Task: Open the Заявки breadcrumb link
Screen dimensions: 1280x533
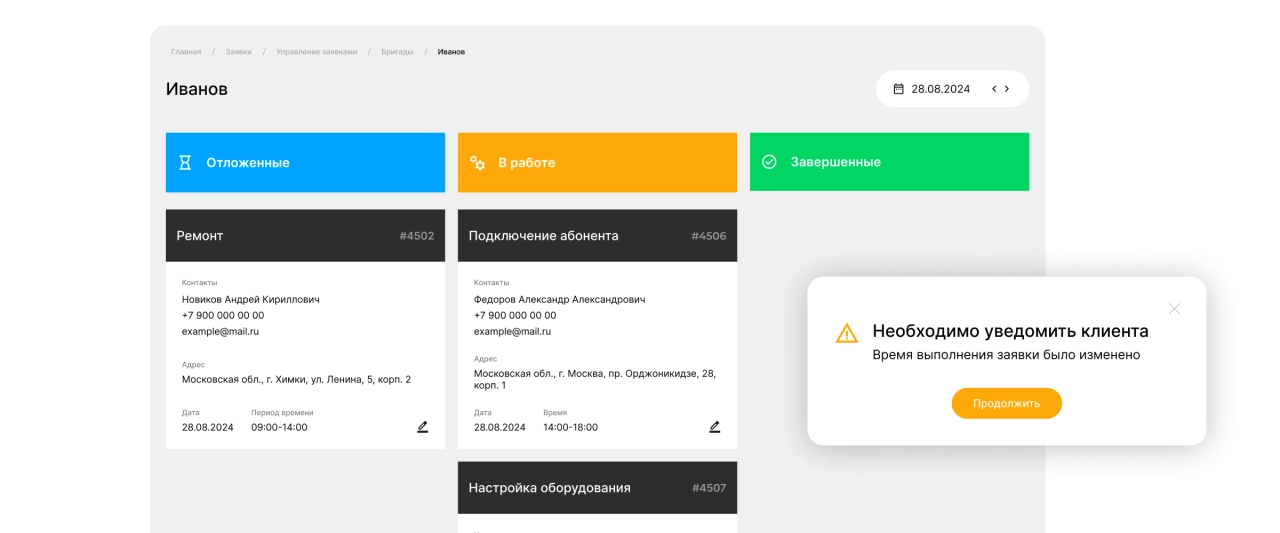Action: 238,52
